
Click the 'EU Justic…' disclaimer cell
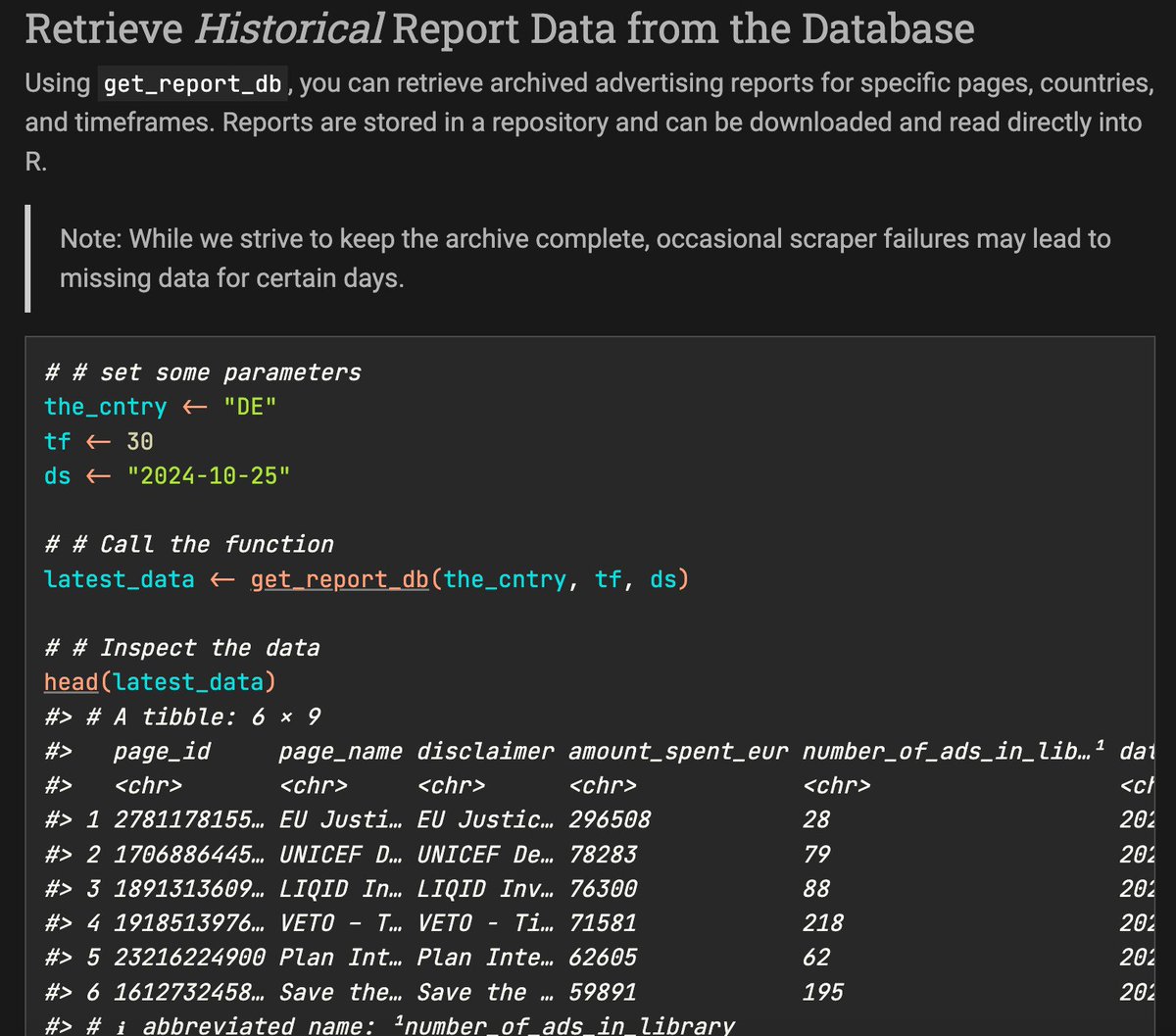(x=485, y=819)
